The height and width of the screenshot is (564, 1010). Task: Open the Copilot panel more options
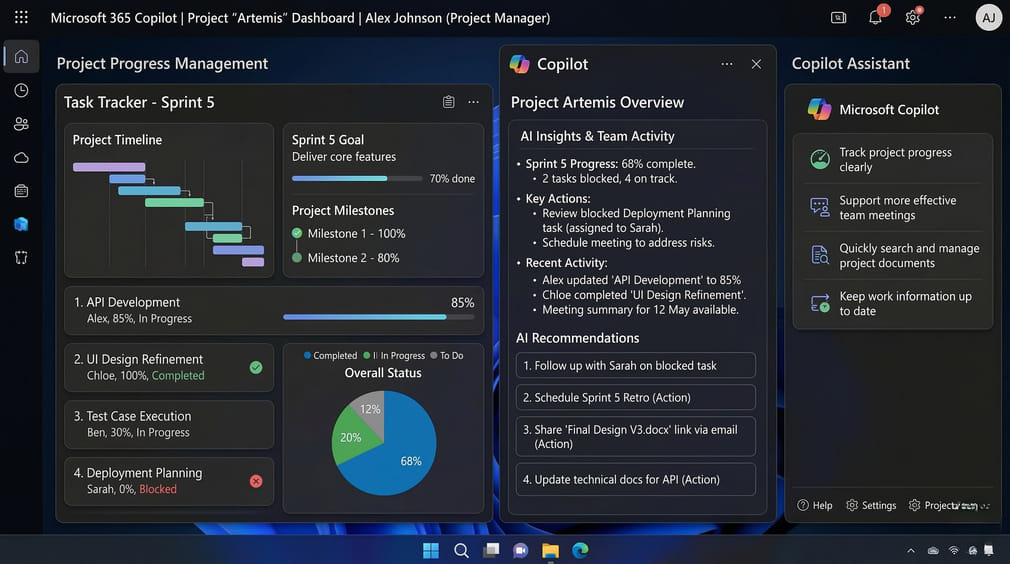click(727, 64)
